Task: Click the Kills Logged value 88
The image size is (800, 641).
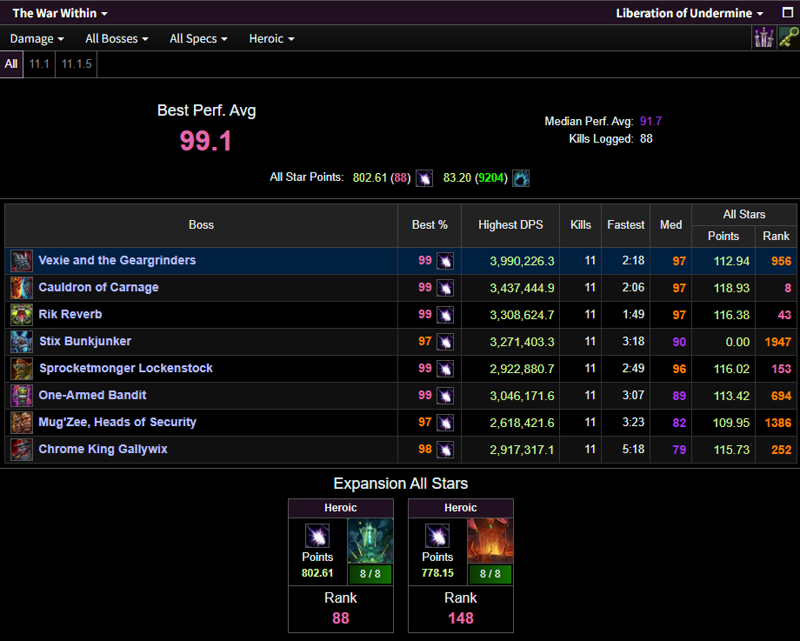Action: [x=646, y=139]
